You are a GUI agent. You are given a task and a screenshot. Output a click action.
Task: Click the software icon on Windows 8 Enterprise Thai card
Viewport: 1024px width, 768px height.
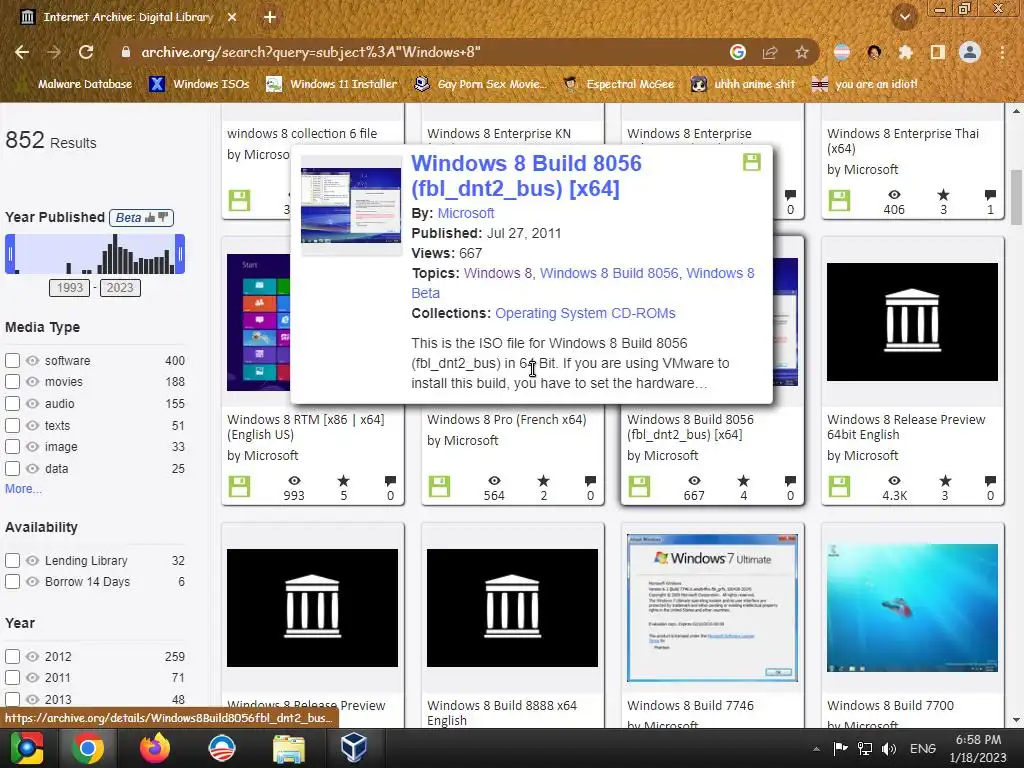coord(839,200)
